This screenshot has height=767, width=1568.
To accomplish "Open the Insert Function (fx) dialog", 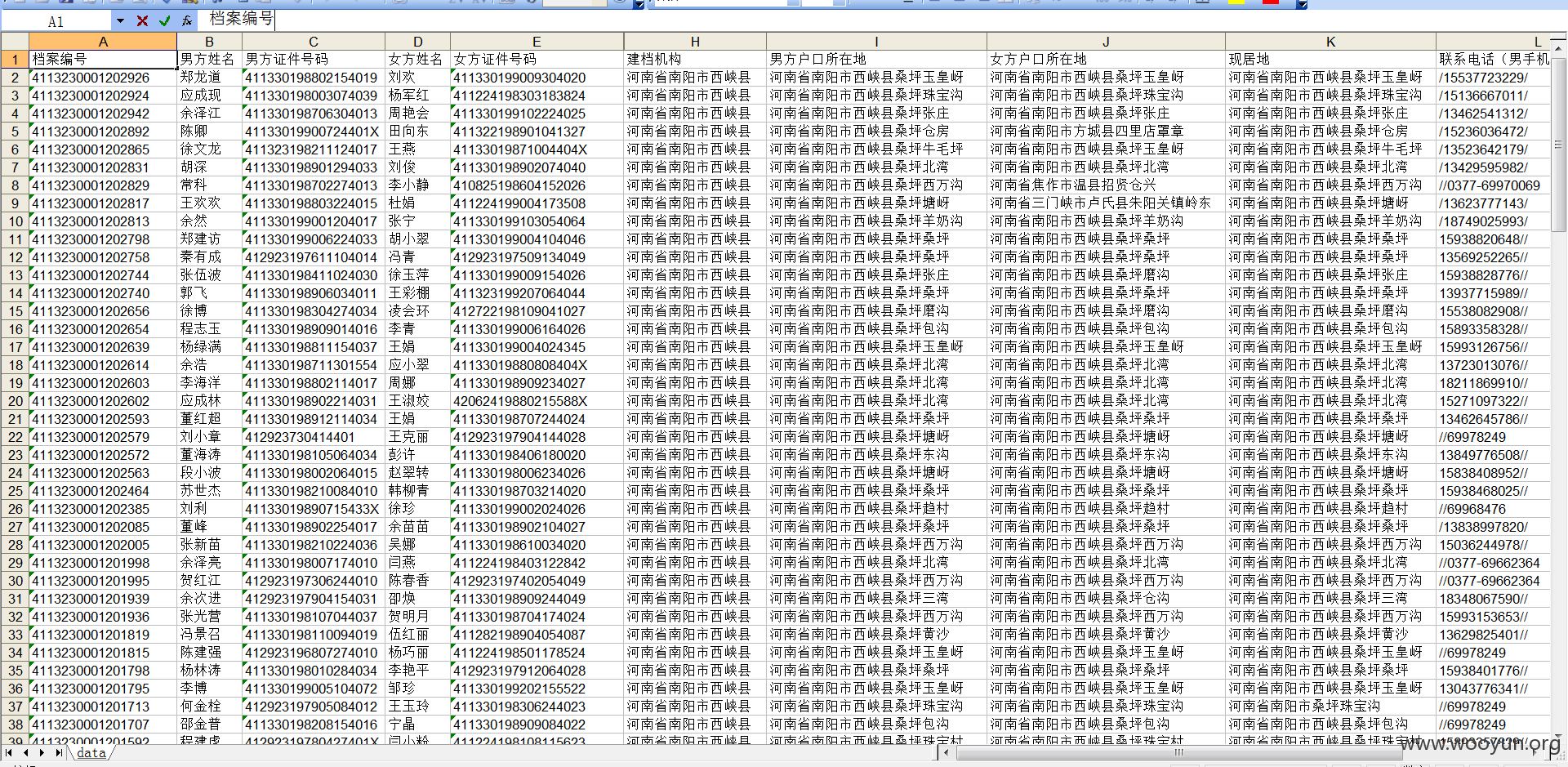I will coord(187,20).
